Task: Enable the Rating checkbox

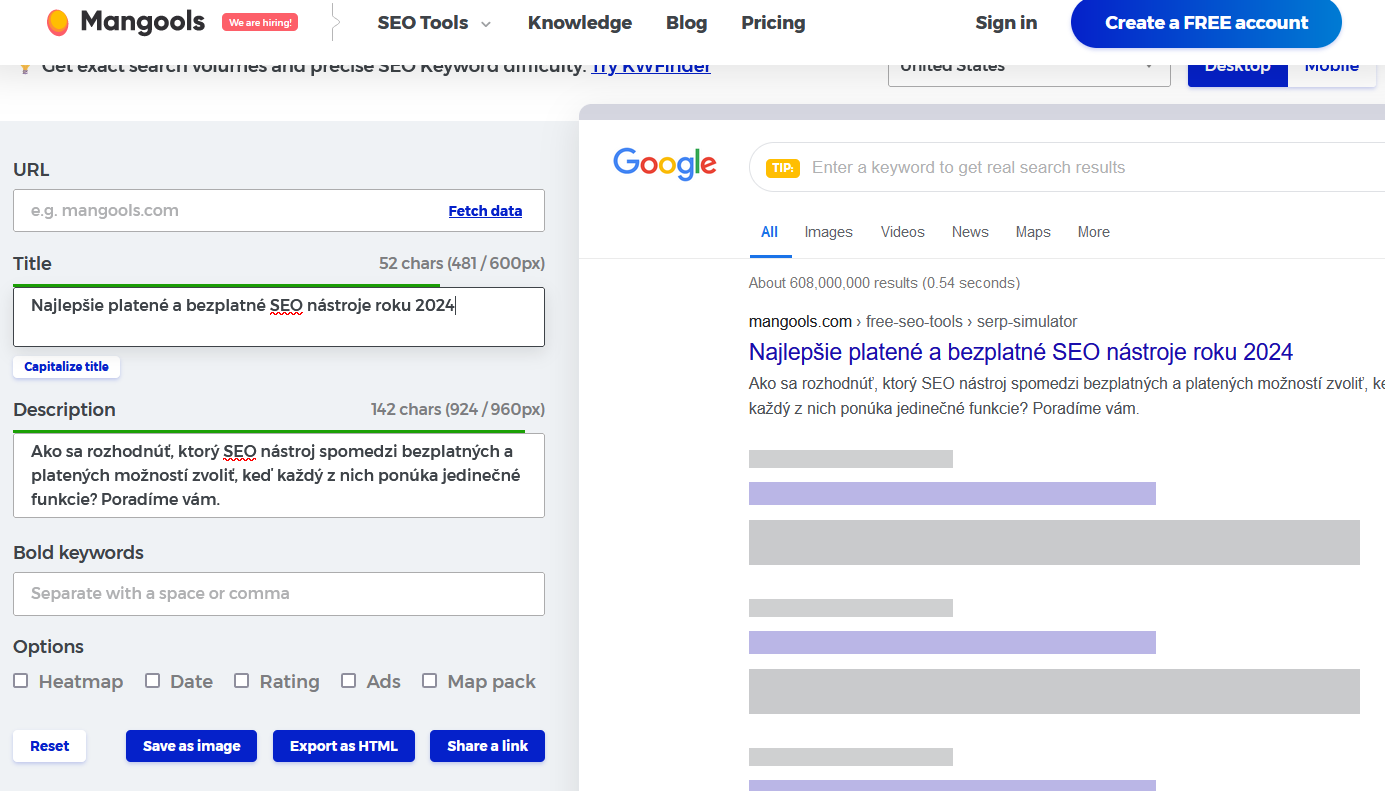Action: [x=242, y=681]
